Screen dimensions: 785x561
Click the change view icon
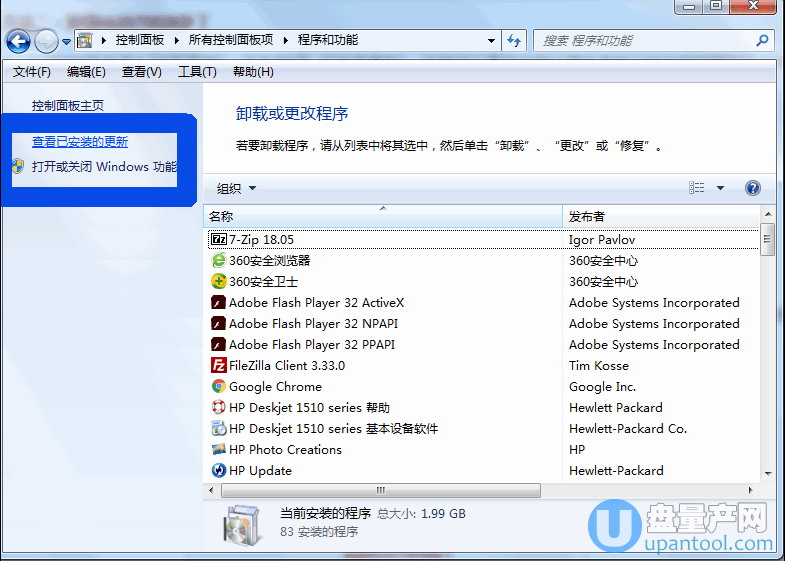[x=696, y=188]
